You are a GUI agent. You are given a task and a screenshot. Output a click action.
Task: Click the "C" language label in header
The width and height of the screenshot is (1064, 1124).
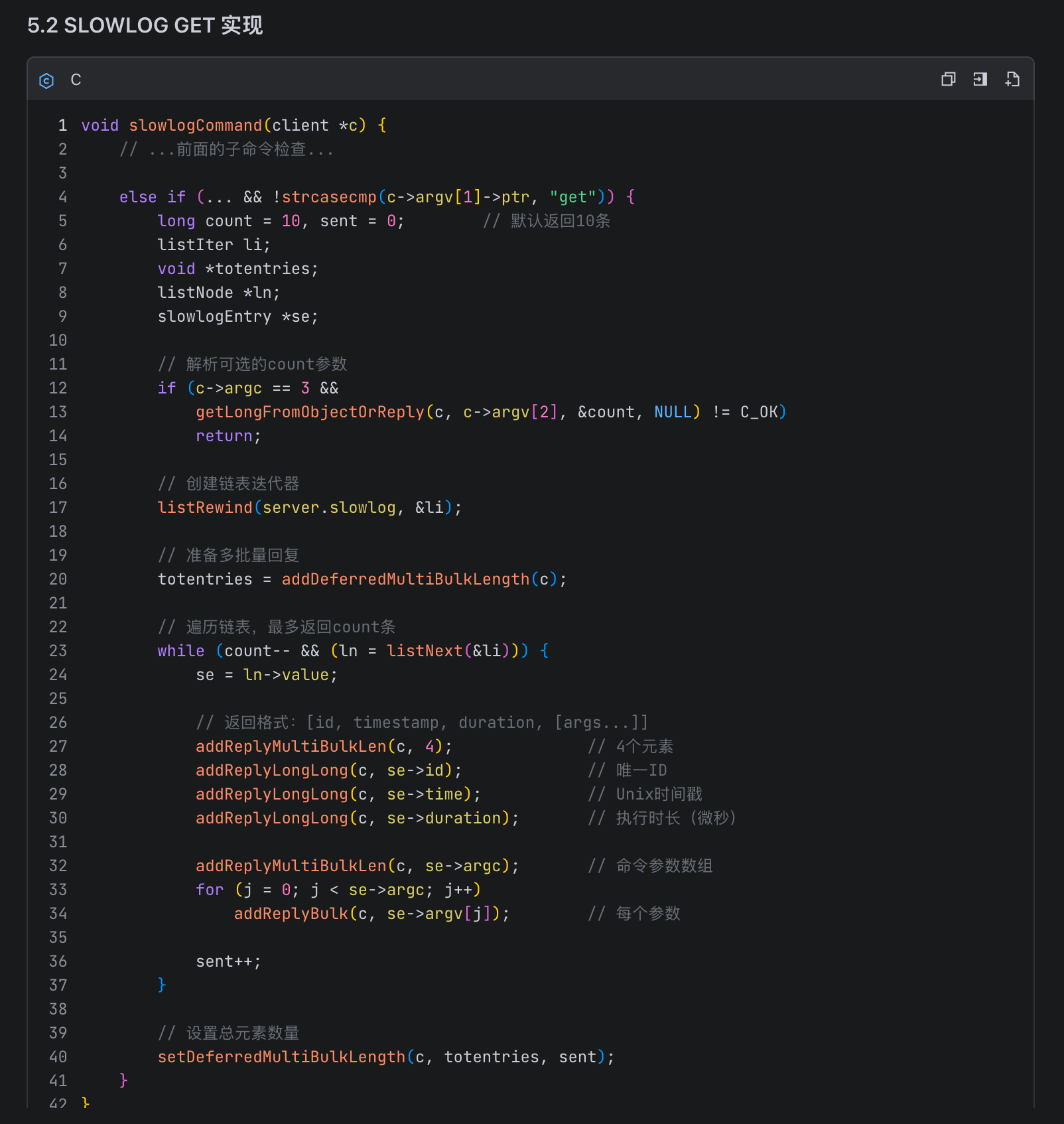(76, 80)
